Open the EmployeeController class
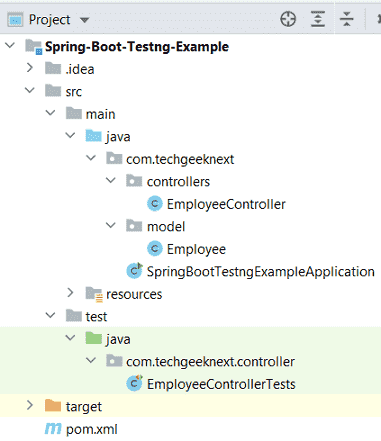 click(226, 204)
